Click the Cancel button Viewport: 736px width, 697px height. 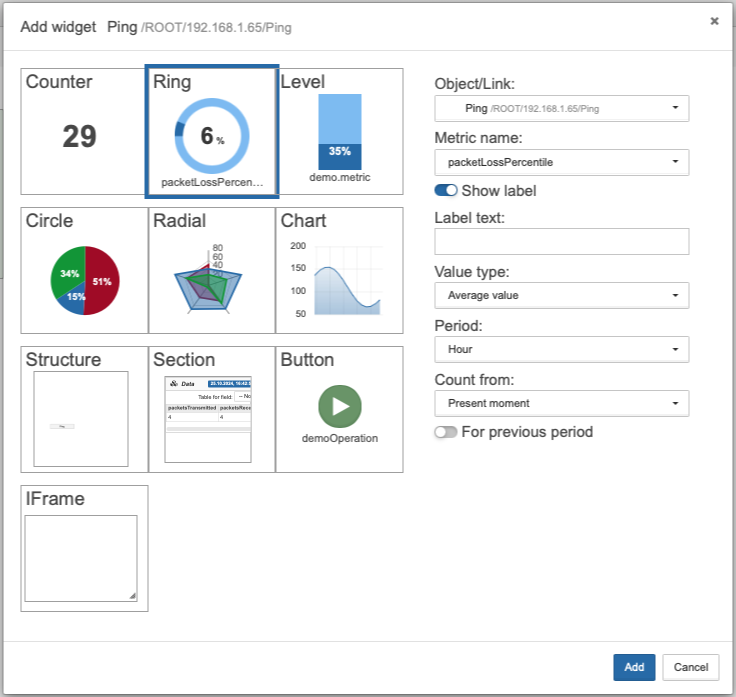click(690, 667)
